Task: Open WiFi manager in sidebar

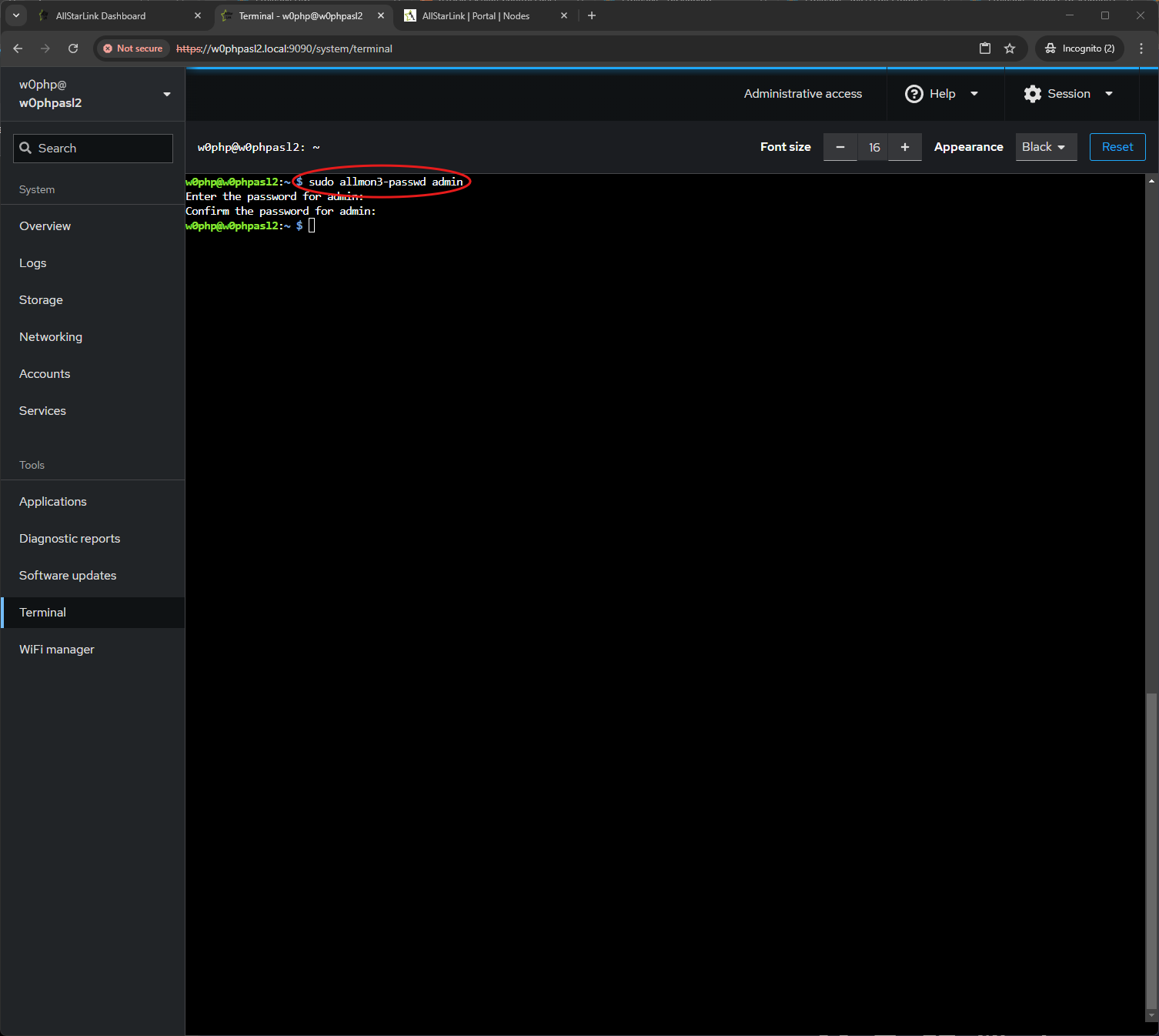Action: point(57,650)
